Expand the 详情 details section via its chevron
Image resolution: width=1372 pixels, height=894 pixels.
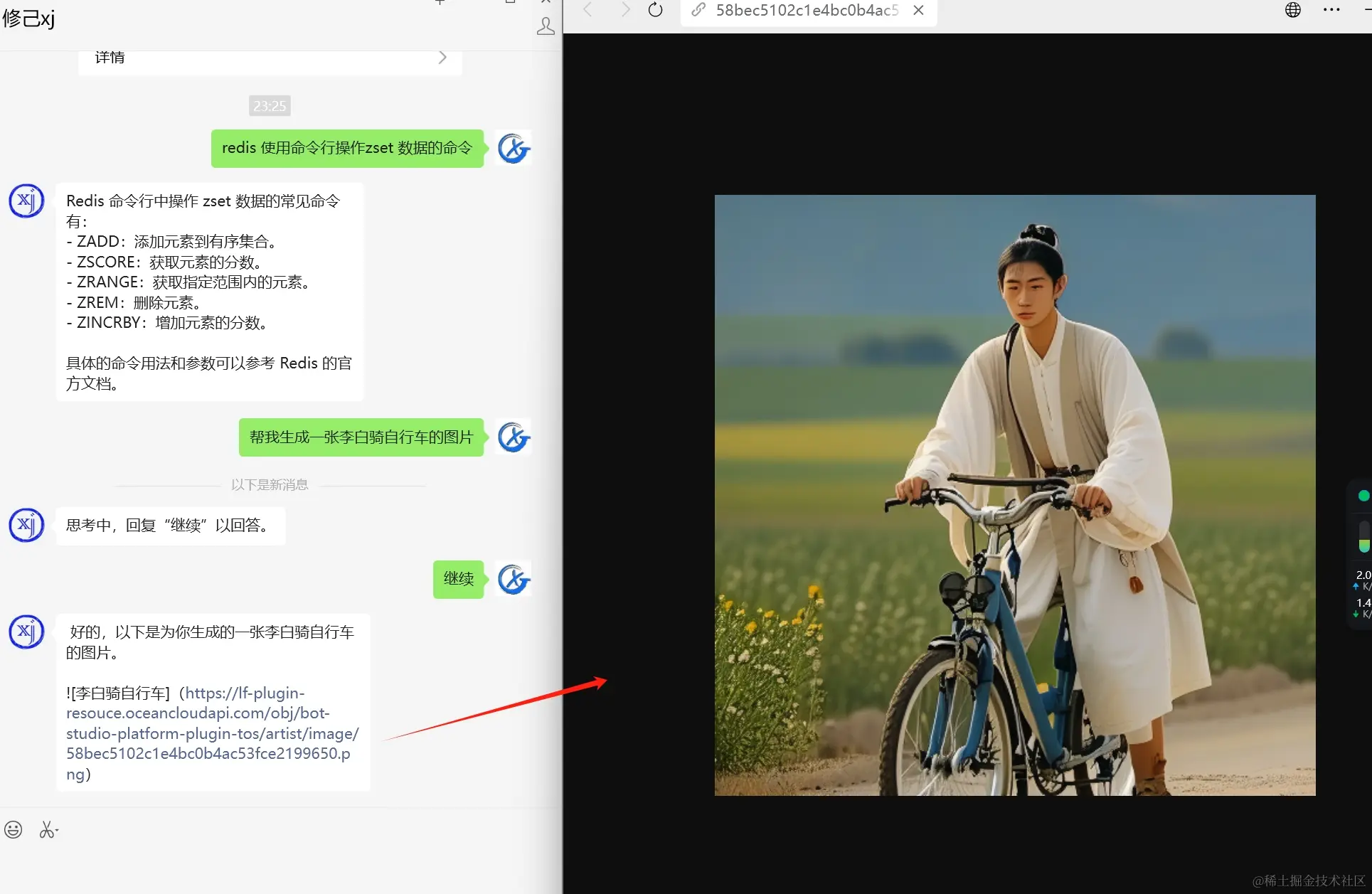click(442, 57)
